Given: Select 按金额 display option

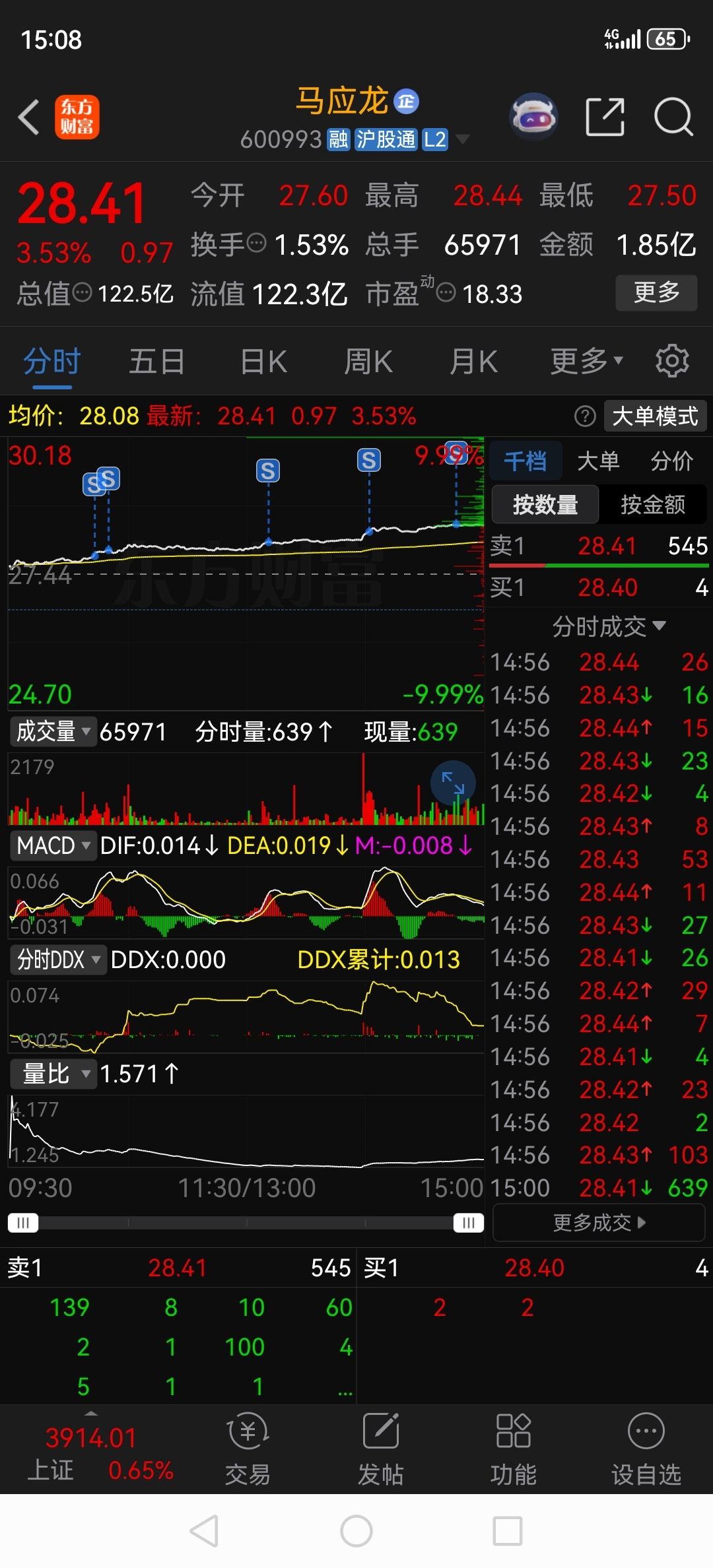Looking at the screenshot, I should tap(653, 505).
